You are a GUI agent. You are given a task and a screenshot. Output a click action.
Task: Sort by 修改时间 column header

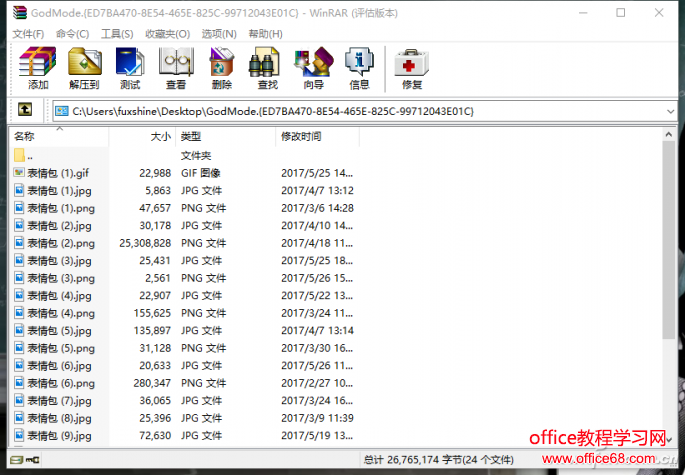[317, 136]
